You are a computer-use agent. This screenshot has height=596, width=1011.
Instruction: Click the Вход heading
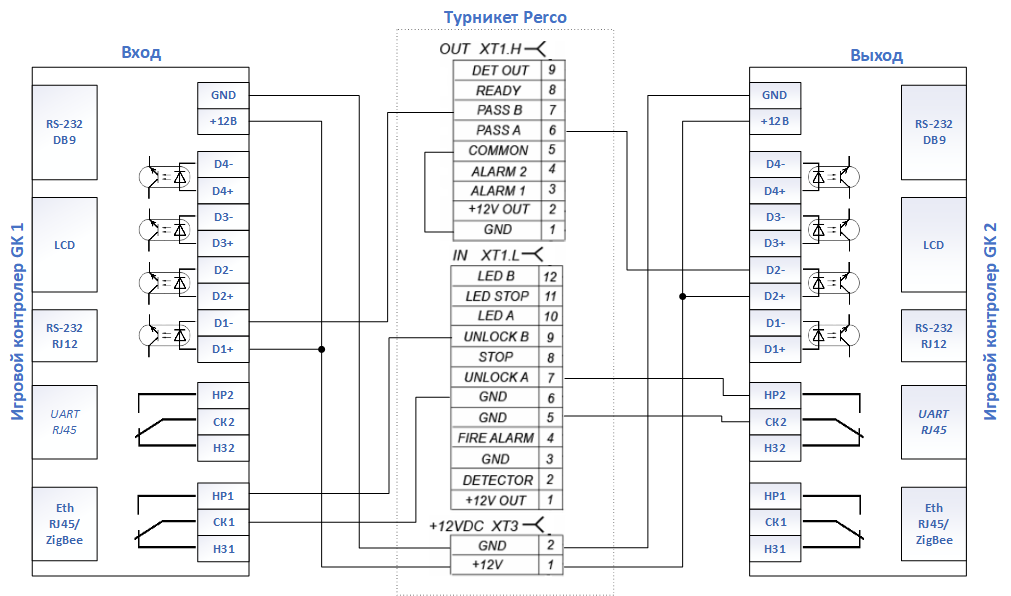[141, 52]
